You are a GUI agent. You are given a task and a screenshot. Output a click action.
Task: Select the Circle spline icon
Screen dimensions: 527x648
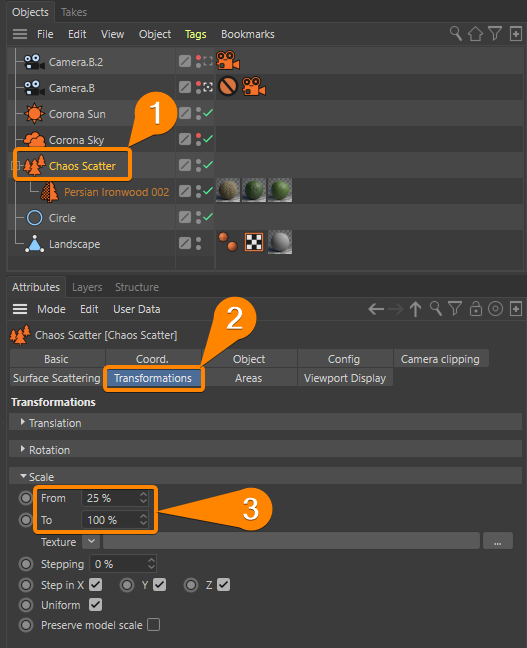(x=35, y=218)
